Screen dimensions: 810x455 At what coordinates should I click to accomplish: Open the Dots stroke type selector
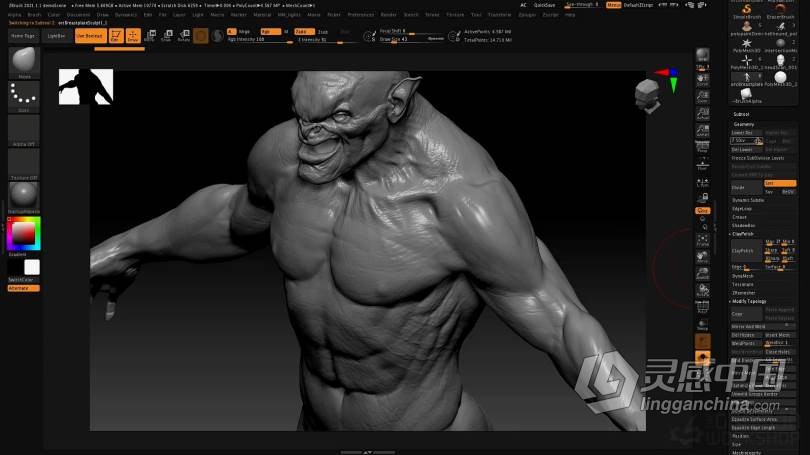(x=24, y=96)
